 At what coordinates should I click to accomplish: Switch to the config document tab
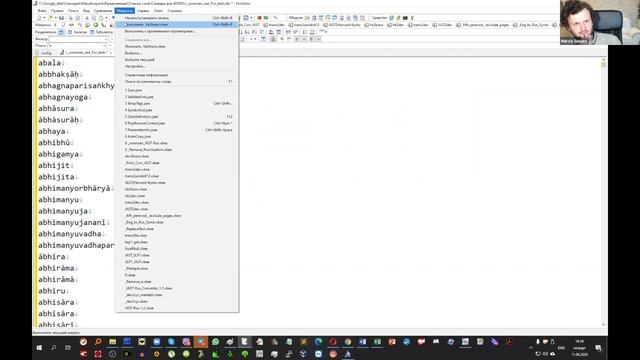(x=46, y=53)
